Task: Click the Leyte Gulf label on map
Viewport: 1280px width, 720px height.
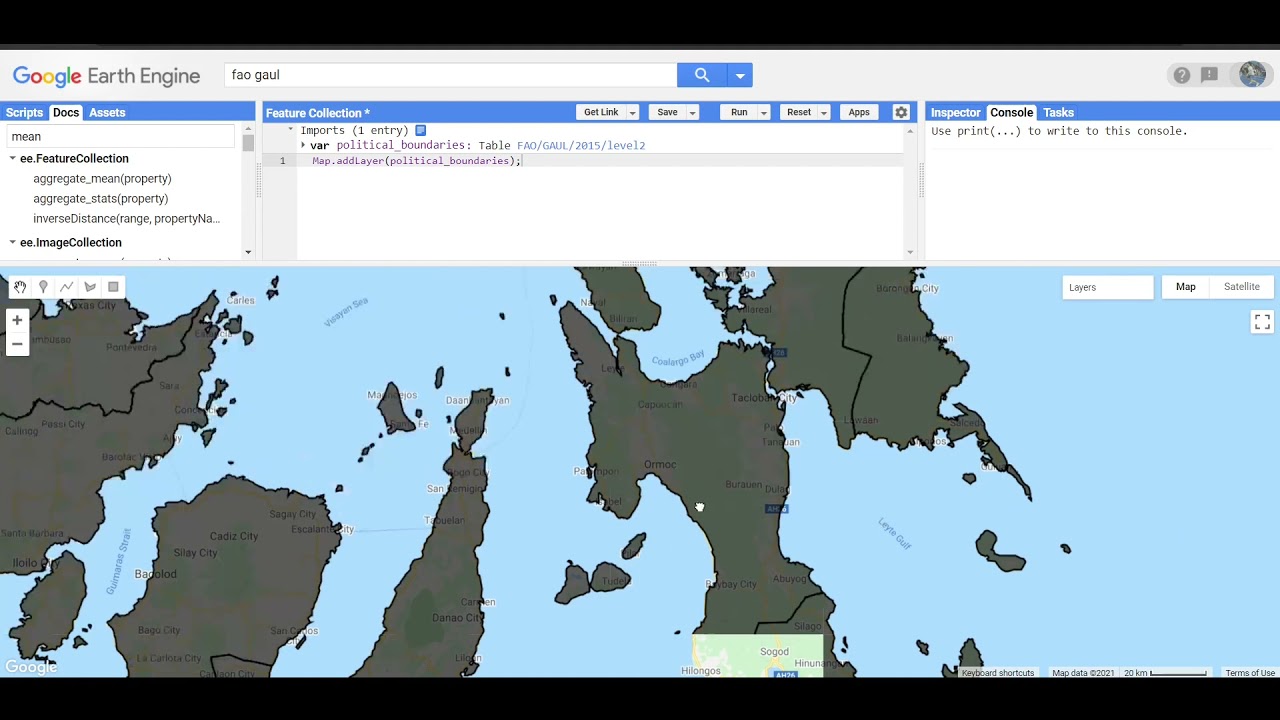Action: click(x=895, y=533)
